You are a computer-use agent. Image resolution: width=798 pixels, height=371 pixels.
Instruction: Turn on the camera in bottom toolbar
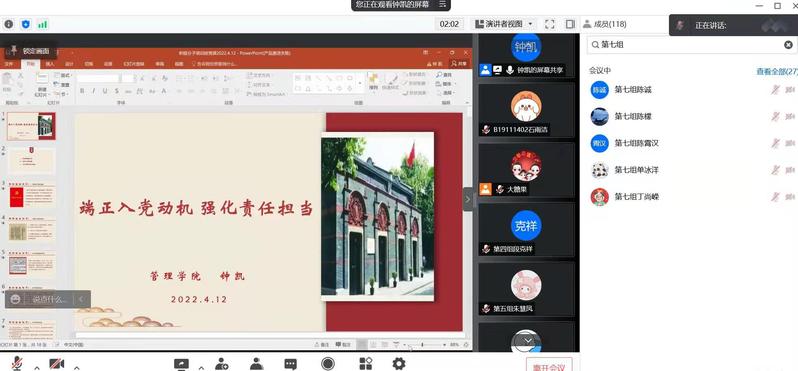(56, 363)
